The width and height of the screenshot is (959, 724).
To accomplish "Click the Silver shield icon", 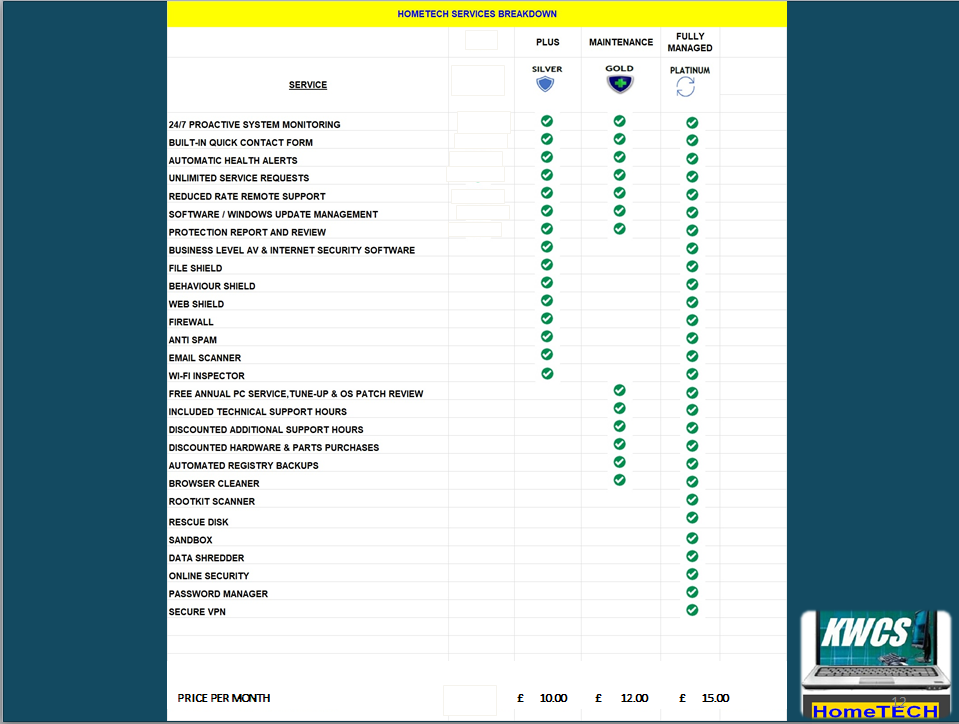I will (x=545, y=85).
